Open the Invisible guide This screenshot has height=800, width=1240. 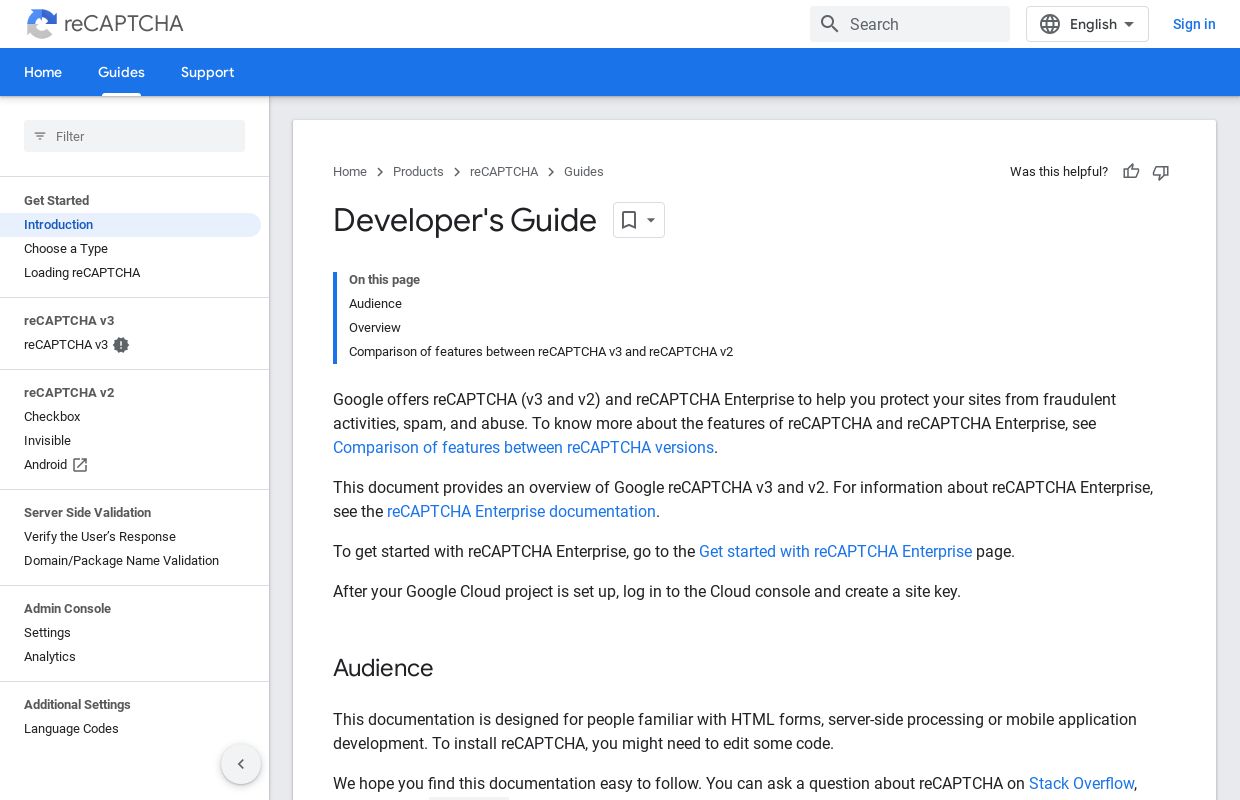47,441
